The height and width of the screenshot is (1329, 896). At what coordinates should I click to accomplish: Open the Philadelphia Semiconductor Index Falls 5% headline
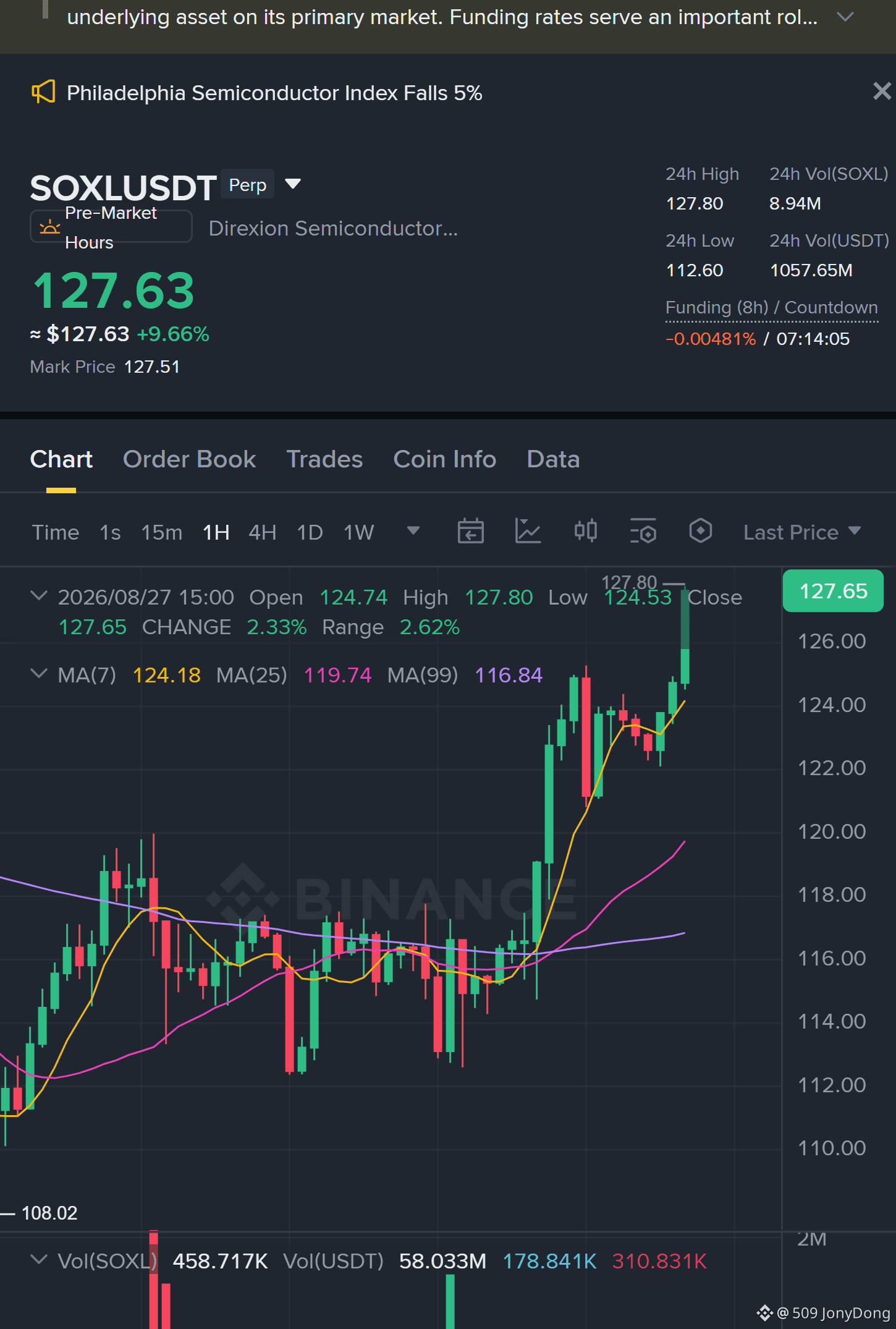274,93
